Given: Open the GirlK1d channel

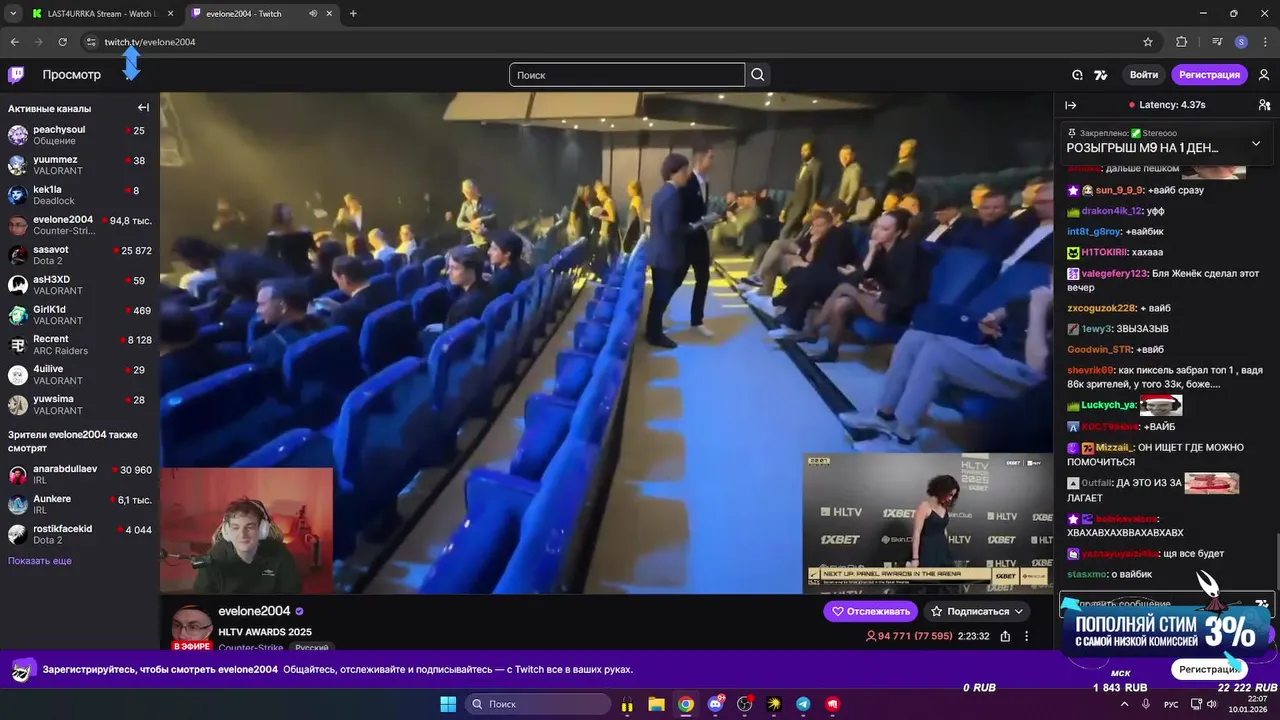Looking at the screenshot, I should click(80, 315).
